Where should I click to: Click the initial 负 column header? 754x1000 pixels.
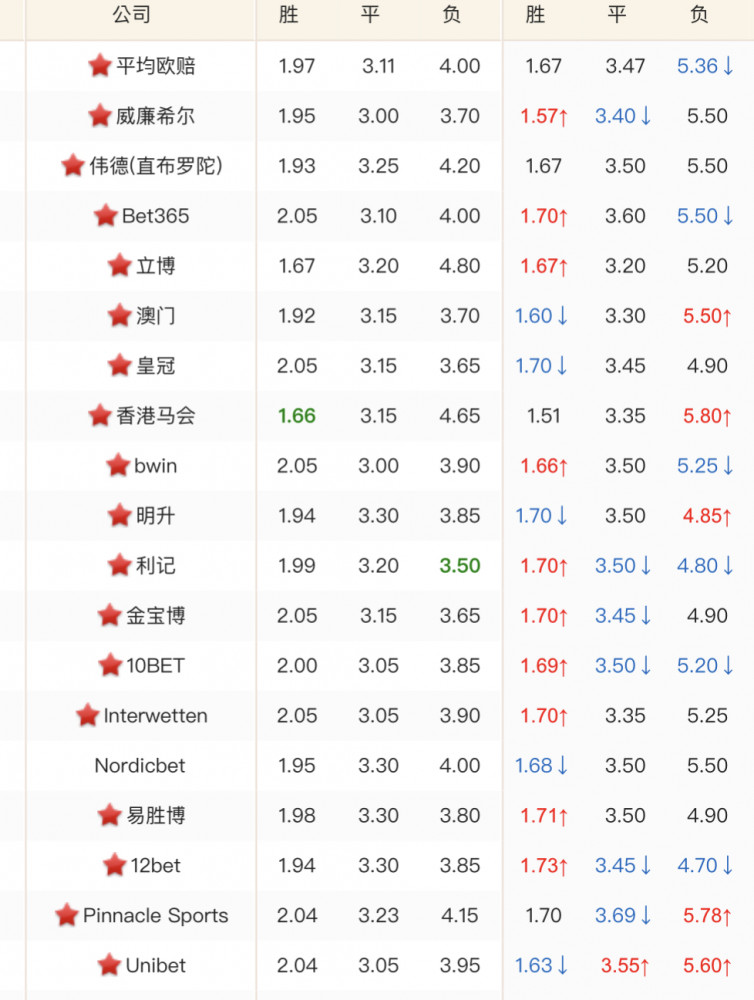click(x=452, y=14)
